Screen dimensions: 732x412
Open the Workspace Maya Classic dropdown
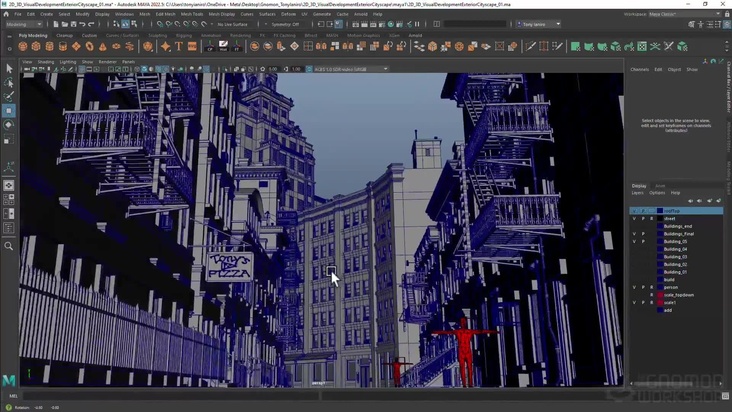684,14
